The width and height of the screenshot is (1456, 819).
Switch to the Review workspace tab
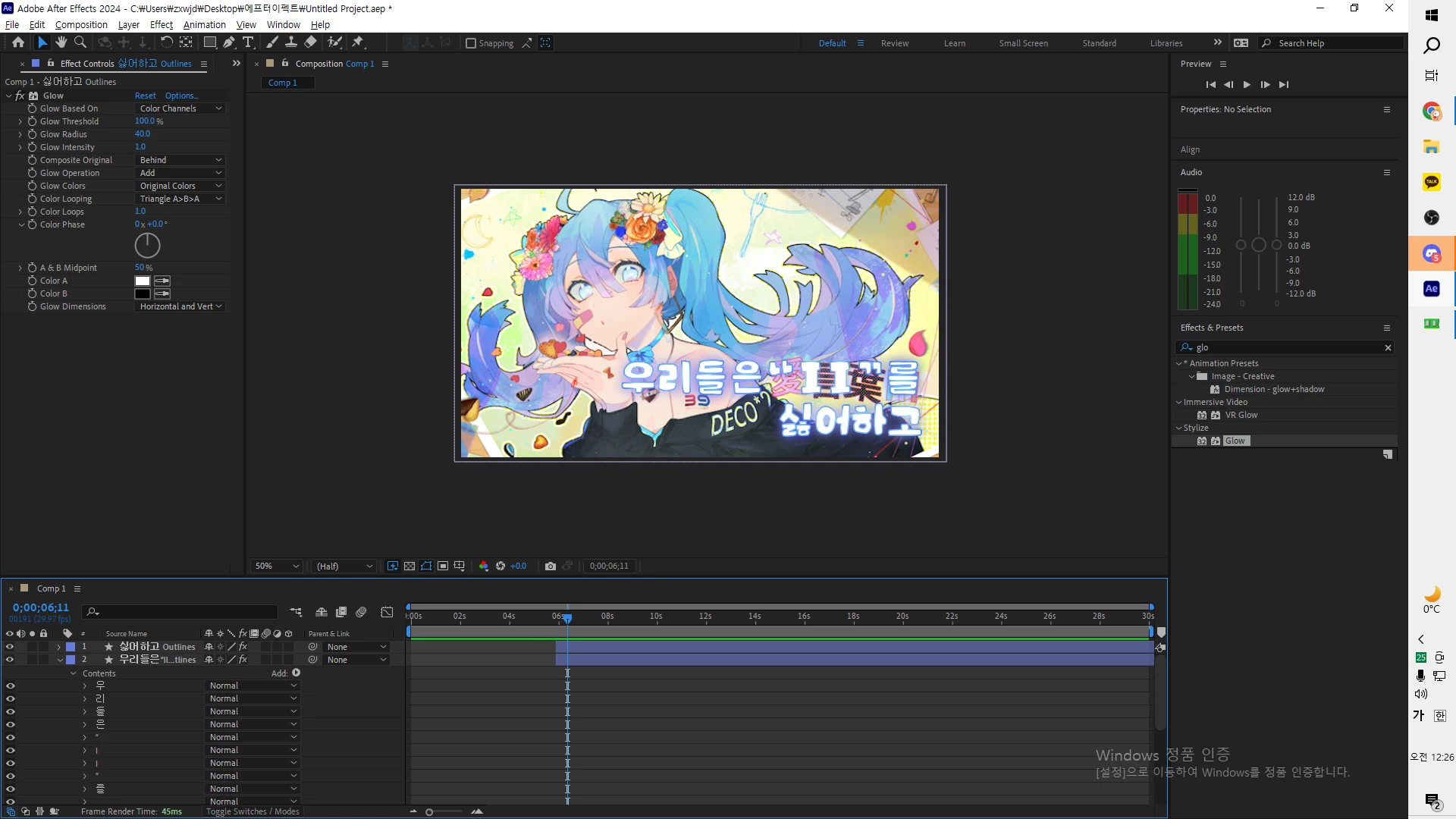pyautogui.click(x=894, y=43)
